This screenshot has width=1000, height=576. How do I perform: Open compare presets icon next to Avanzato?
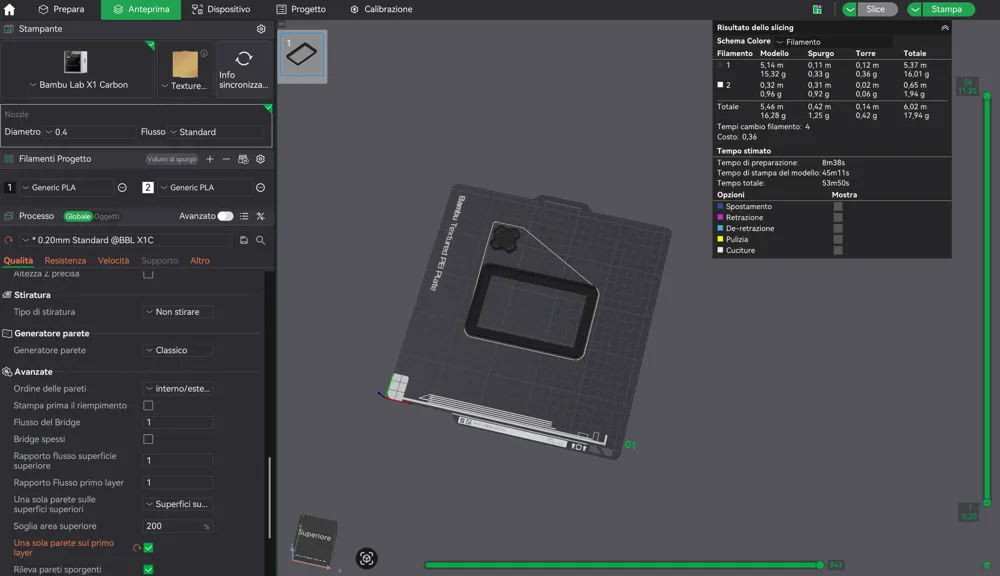coord(260,216)
